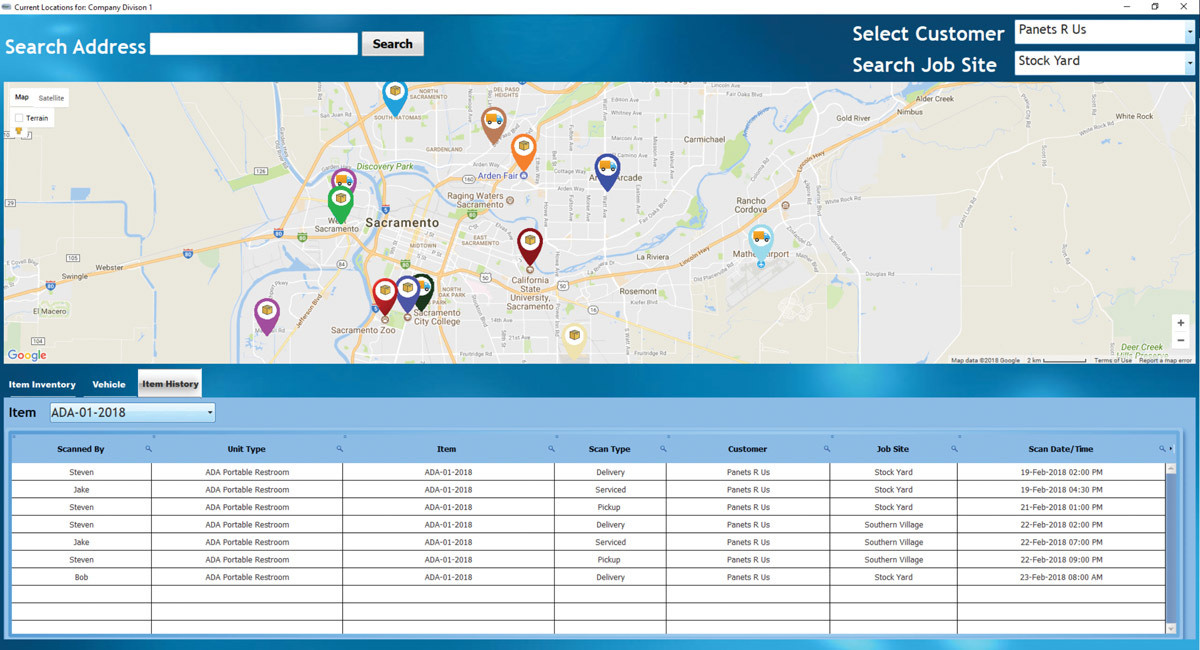Click the filter icon in Job Site column header
The height and width of the screenshot is (650, 1200).
pos(954,449)
